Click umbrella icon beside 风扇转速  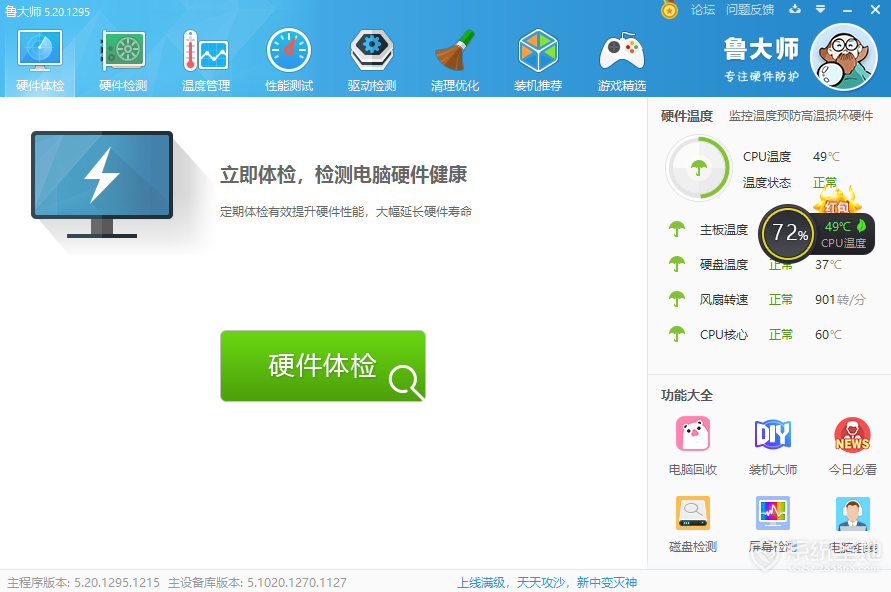click(677, 299)
